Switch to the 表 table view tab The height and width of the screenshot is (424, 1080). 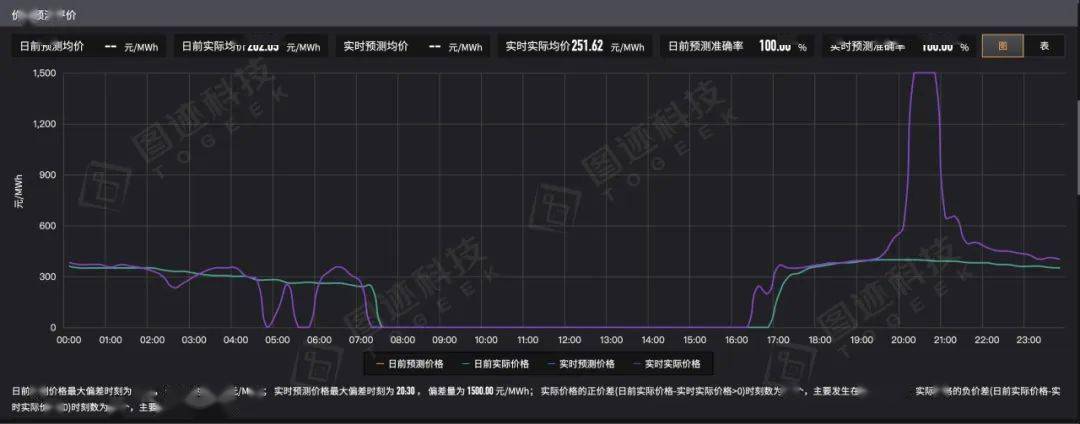pyautogui.click(x=1044, y=46)
